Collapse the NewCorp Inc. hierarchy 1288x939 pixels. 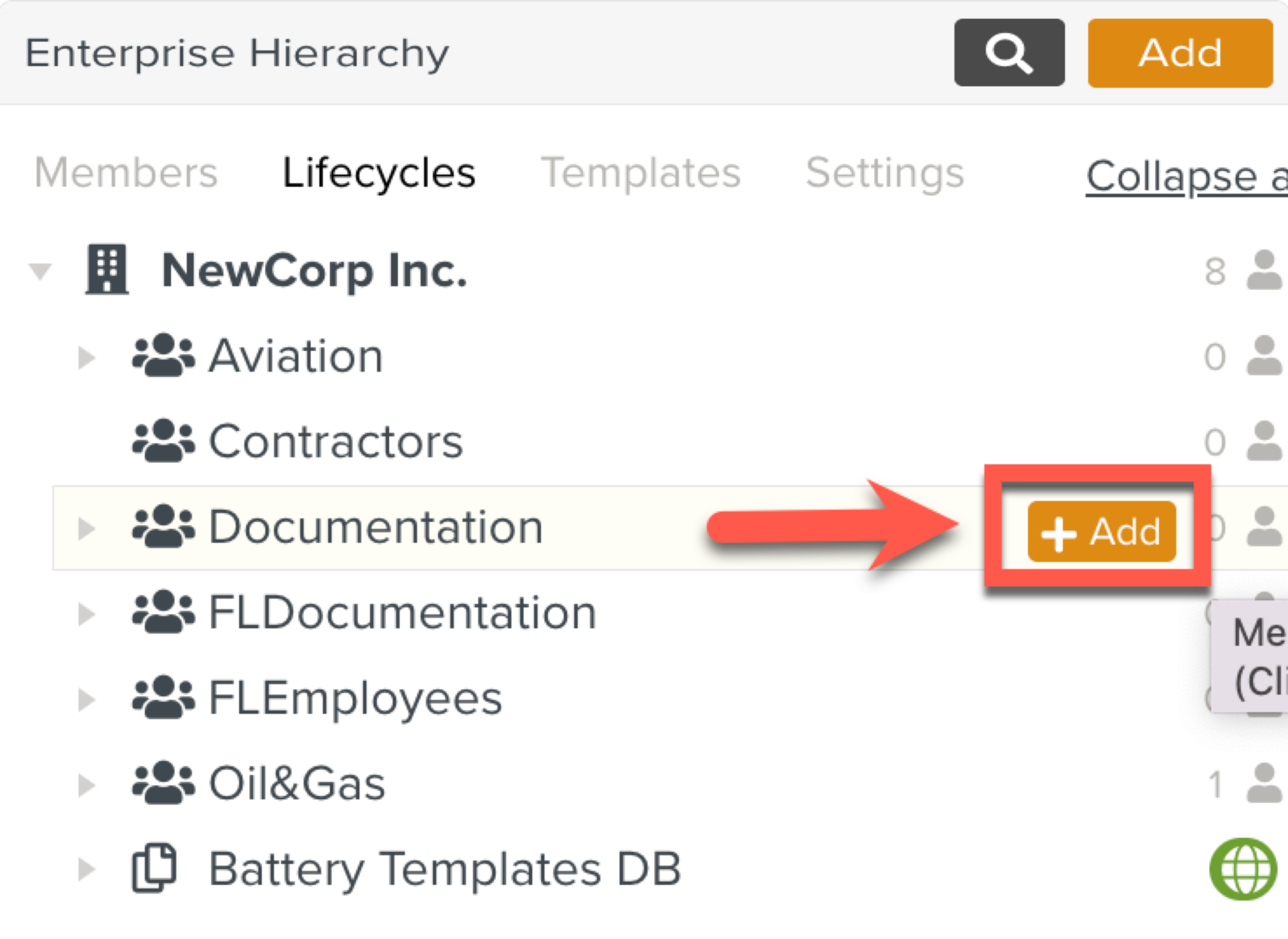pos(40,272)
